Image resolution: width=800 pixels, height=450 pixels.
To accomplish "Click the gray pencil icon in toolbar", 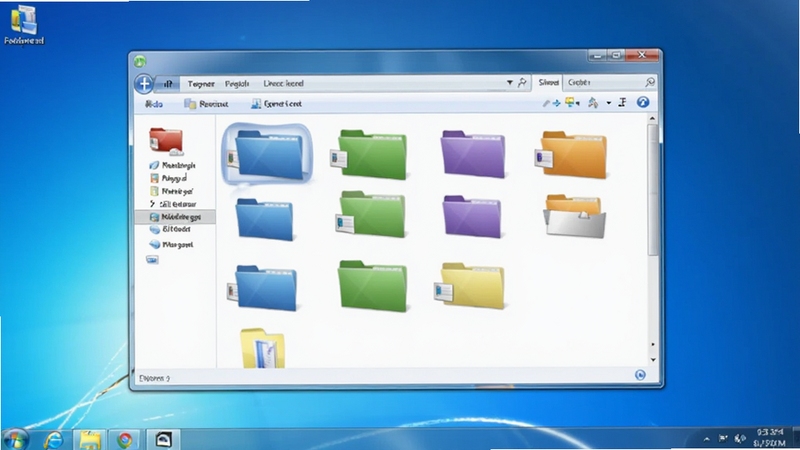I will pyautogui.click(x=545, y=104).
